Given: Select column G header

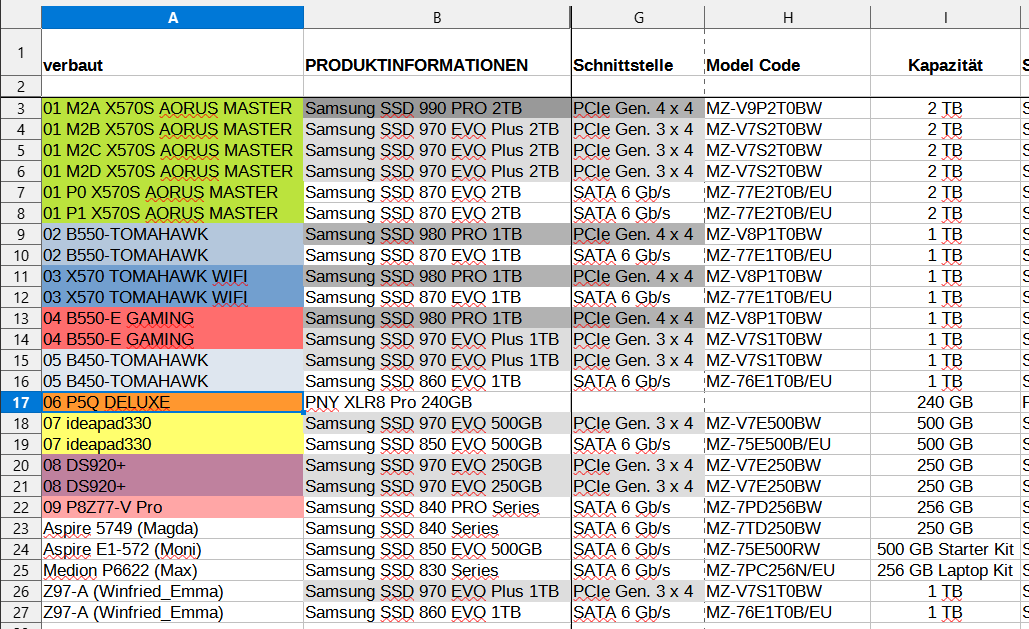Looking at the screenshot, I should (639, 18).
